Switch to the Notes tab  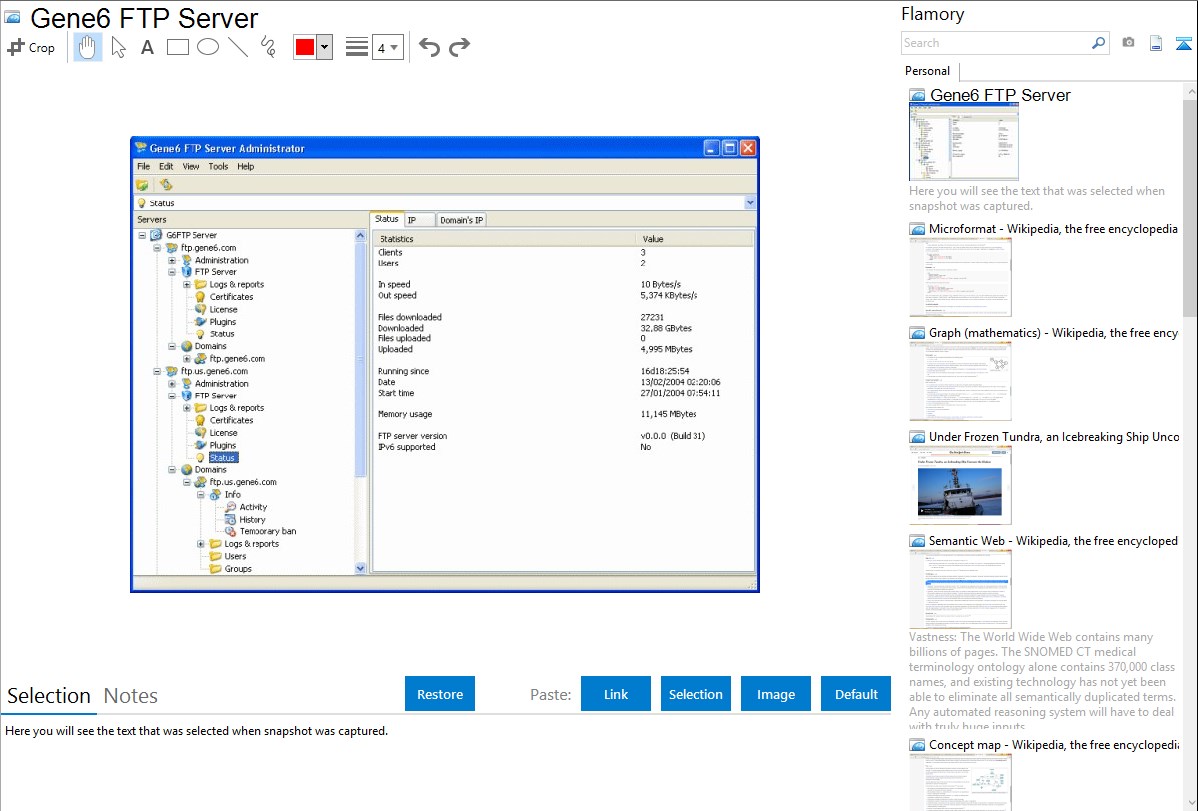(x=131, y=696)
